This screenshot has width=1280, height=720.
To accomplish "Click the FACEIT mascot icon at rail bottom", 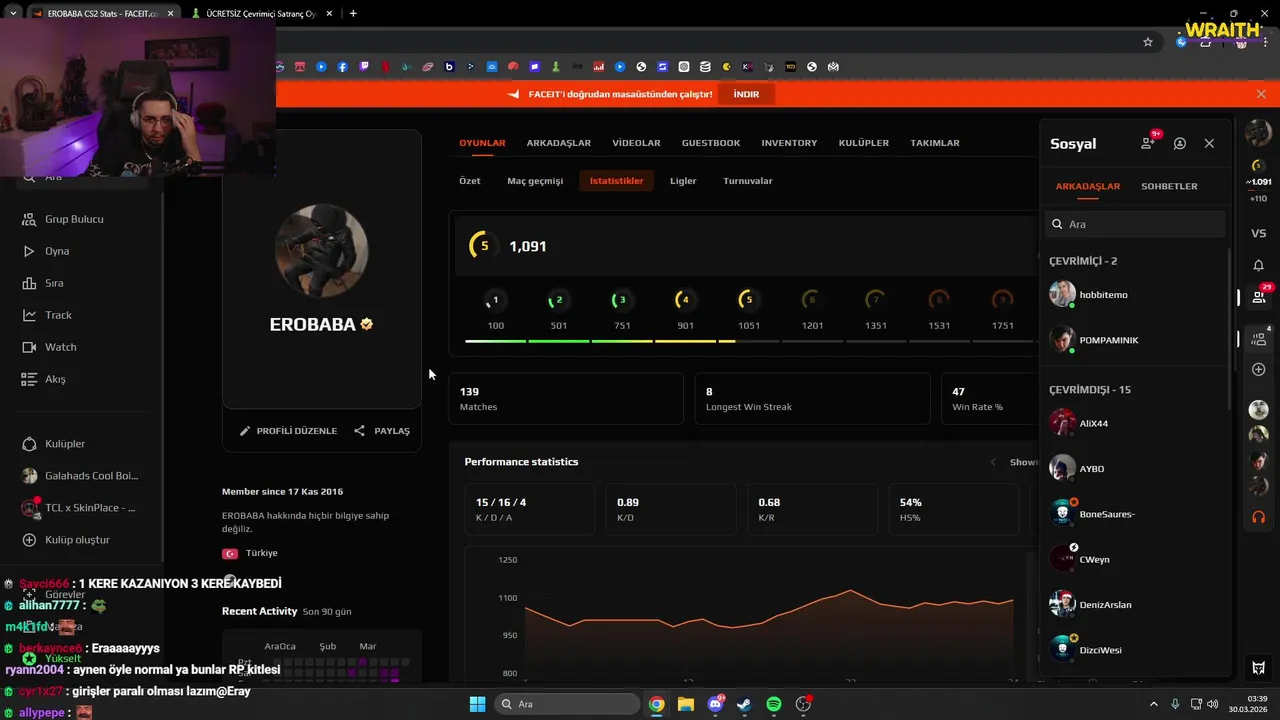I will [1259, 667].
